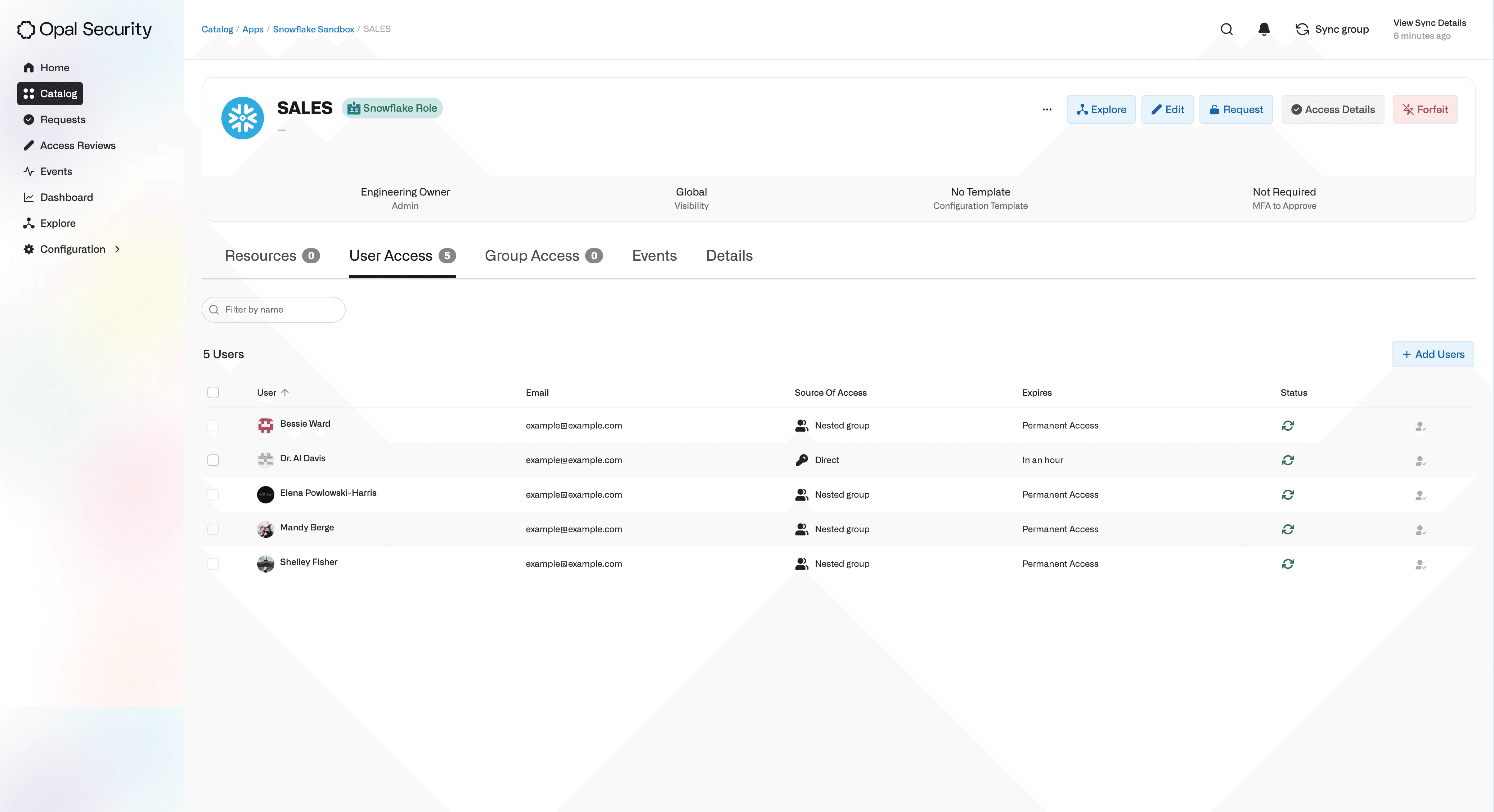Click user action icon in Dr. Al Davis row
1494x812 pixels.
(1420, 461)
